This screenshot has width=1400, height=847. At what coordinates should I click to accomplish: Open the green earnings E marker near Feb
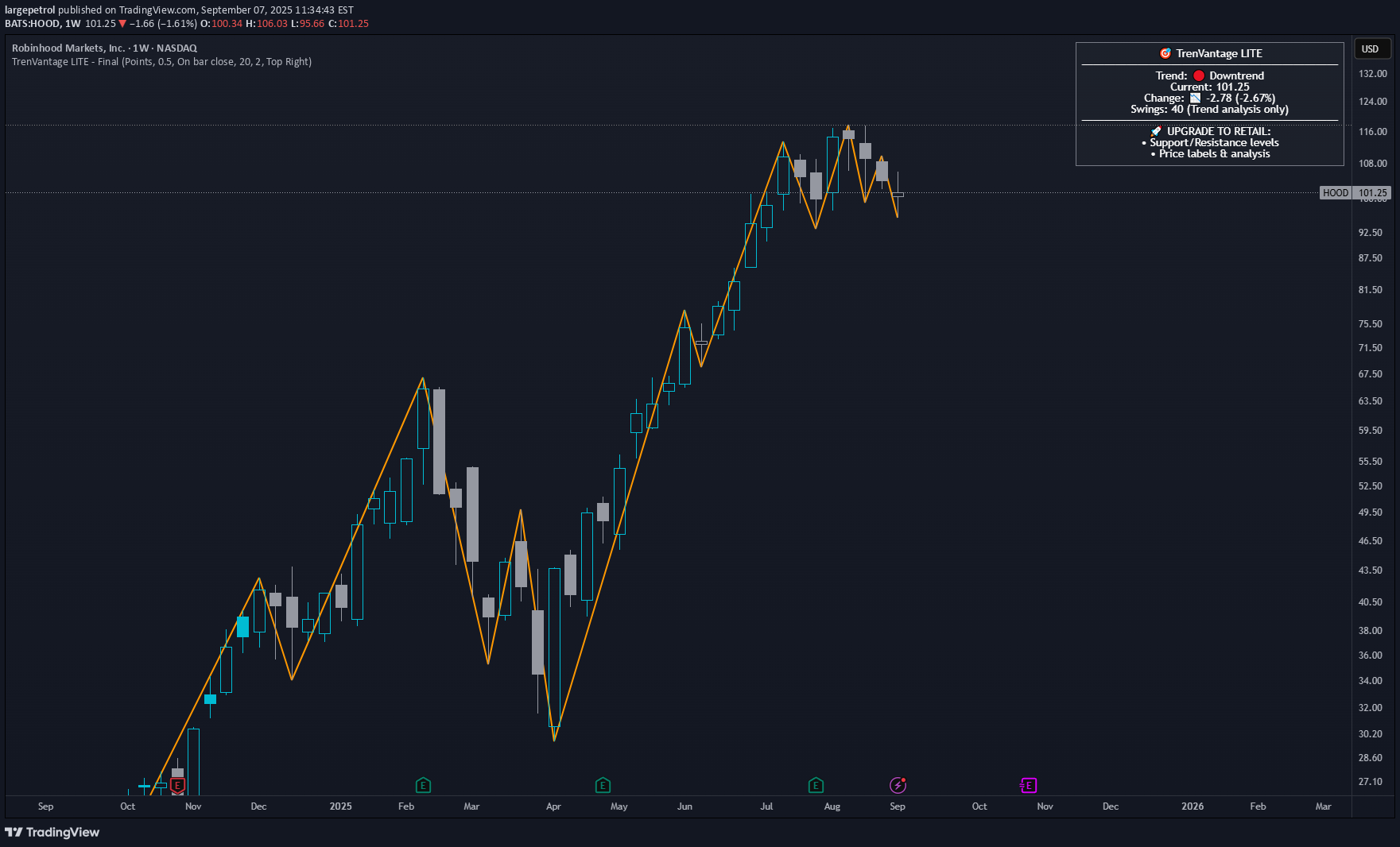point(423,785)
